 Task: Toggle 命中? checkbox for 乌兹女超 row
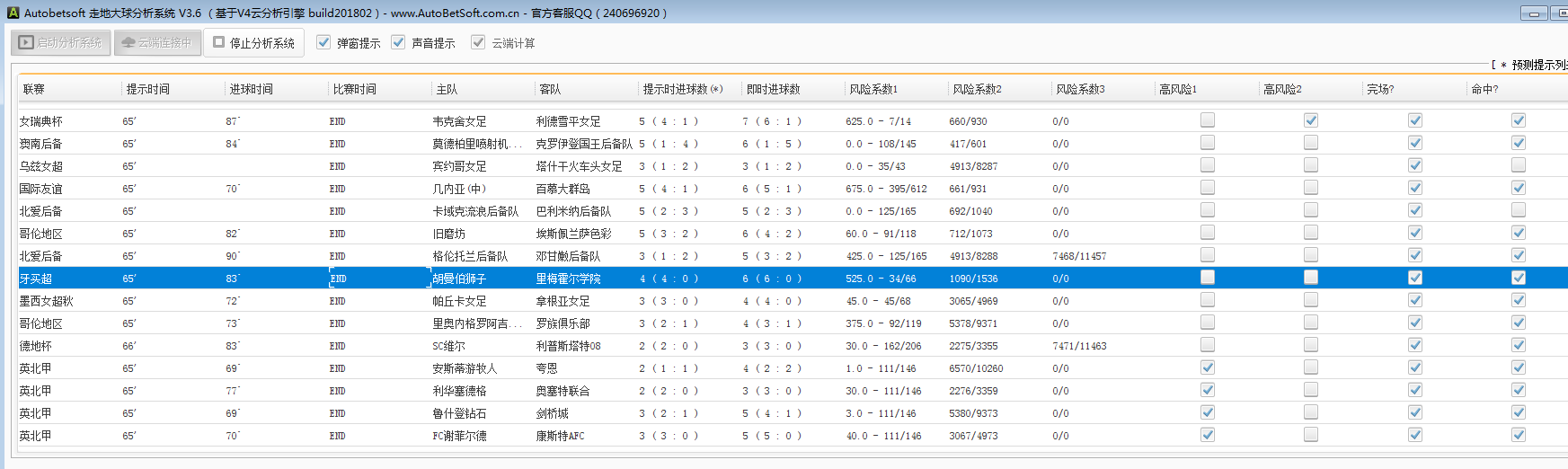[1519, 165]
